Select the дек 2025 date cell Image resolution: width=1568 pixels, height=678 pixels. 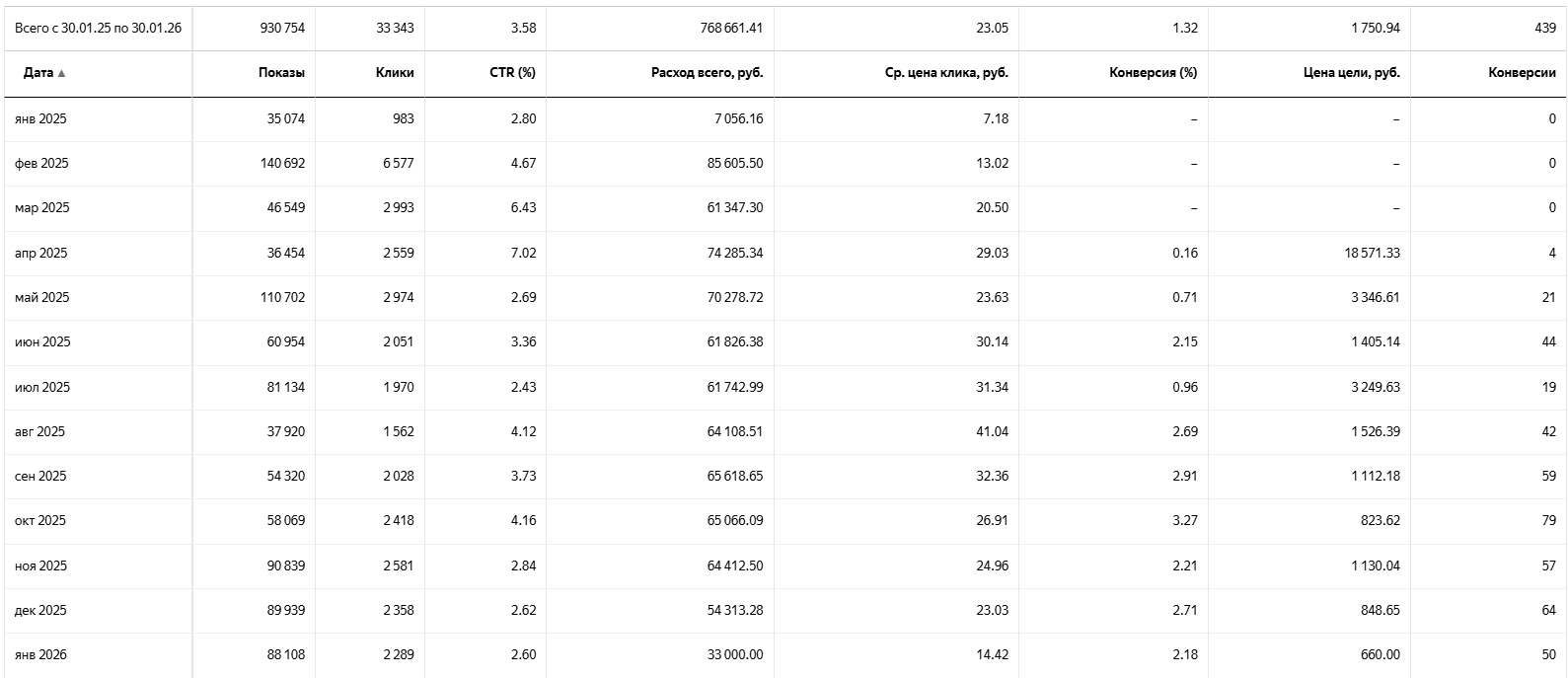click(40, 611)
